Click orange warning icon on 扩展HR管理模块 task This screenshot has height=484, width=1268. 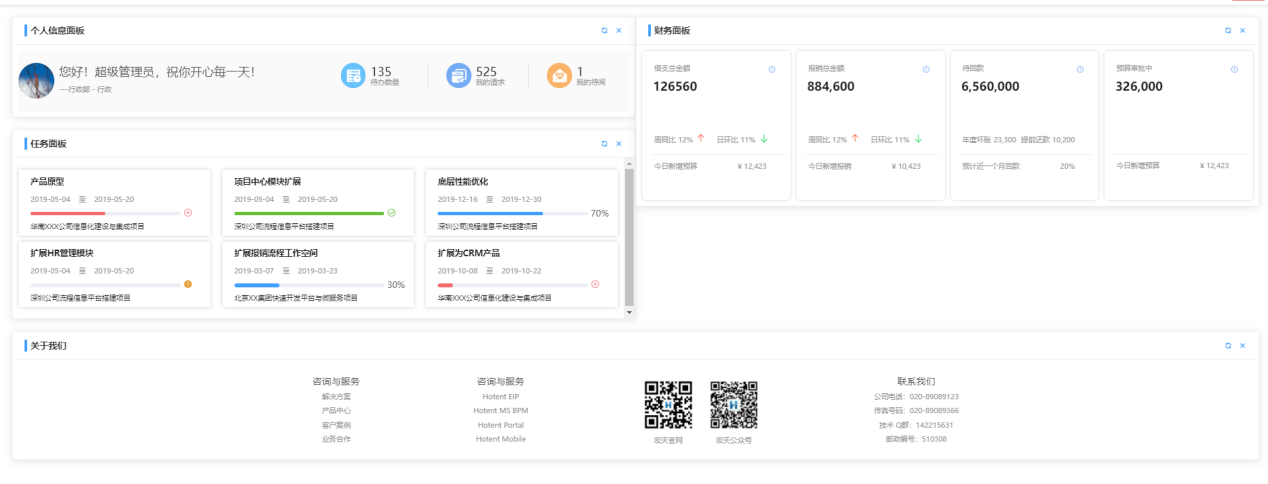188,284
